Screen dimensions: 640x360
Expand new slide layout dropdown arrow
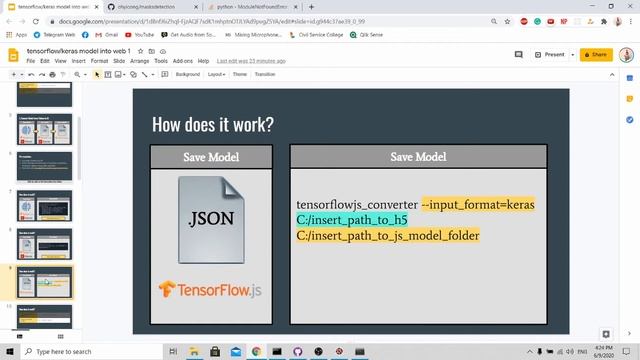22,74
